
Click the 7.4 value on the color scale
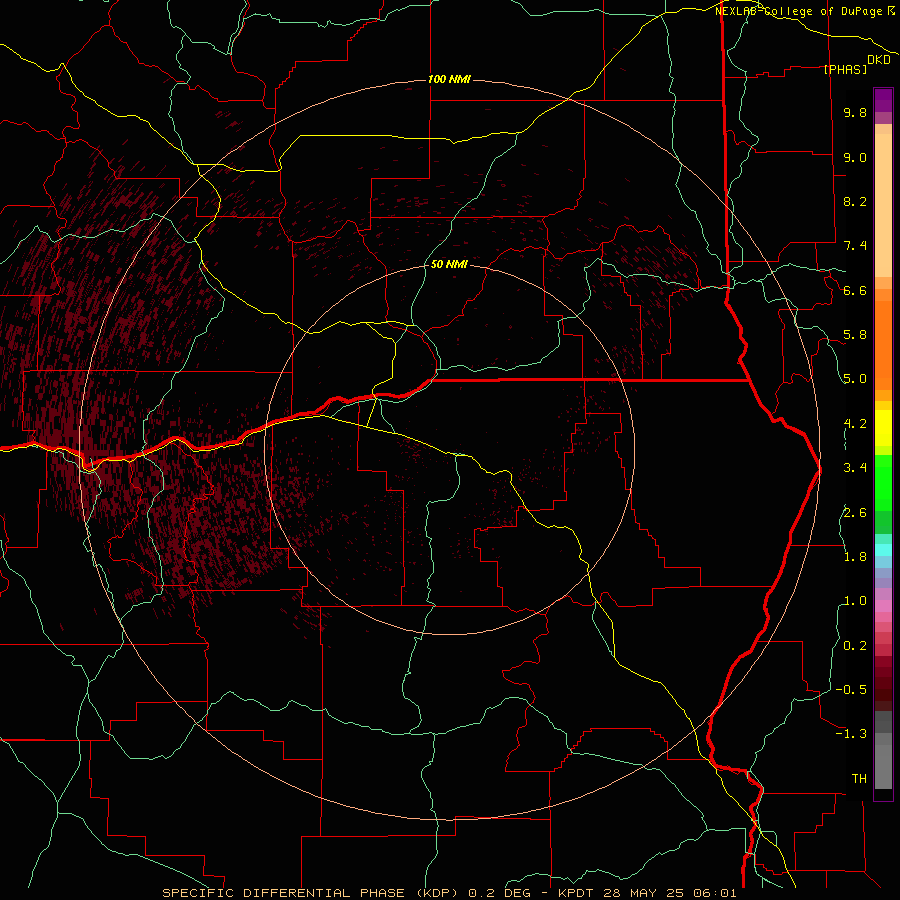[855, 246]
